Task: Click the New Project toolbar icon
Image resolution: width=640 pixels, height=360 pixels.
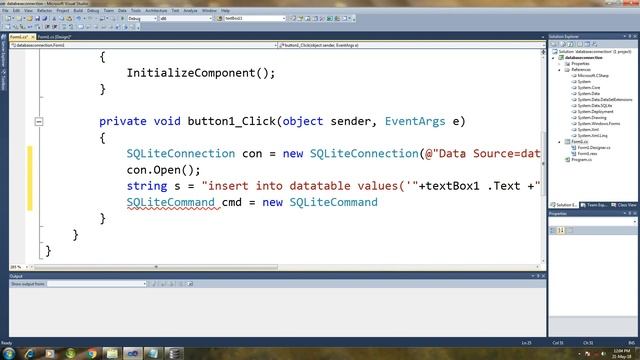Action: pyautogui.click(x=8, y=18)
